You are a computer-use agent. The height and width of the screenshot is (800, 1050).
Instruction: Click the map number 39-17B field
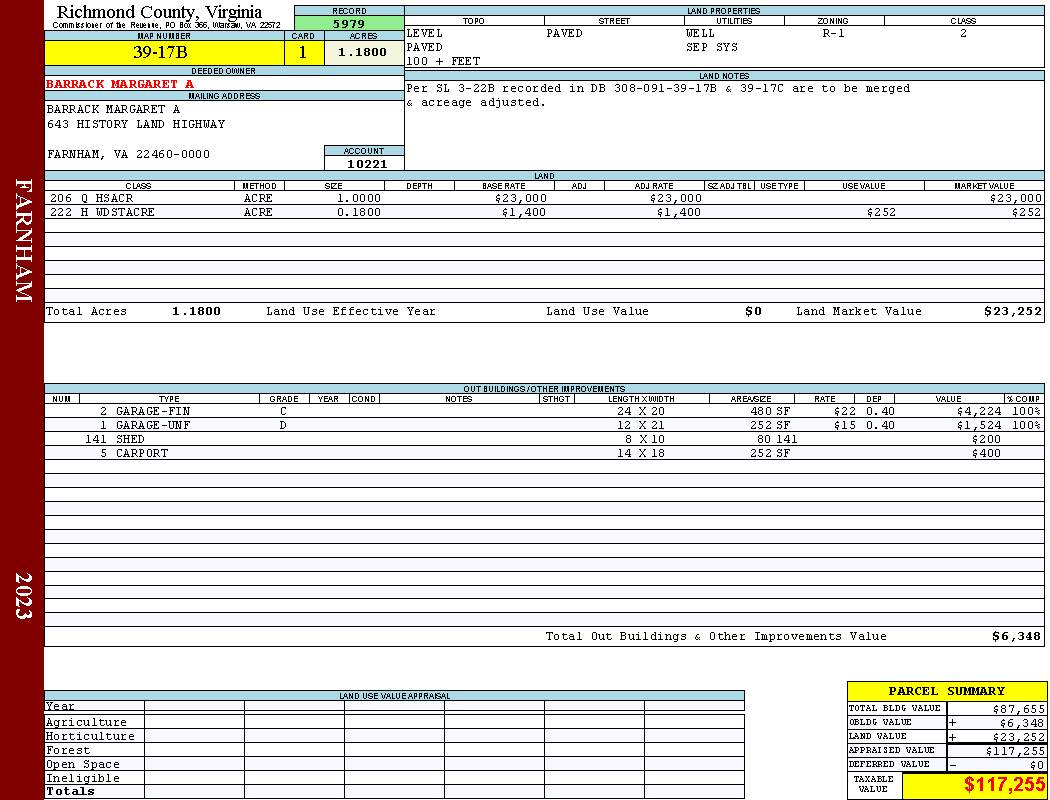click(164, 52)
